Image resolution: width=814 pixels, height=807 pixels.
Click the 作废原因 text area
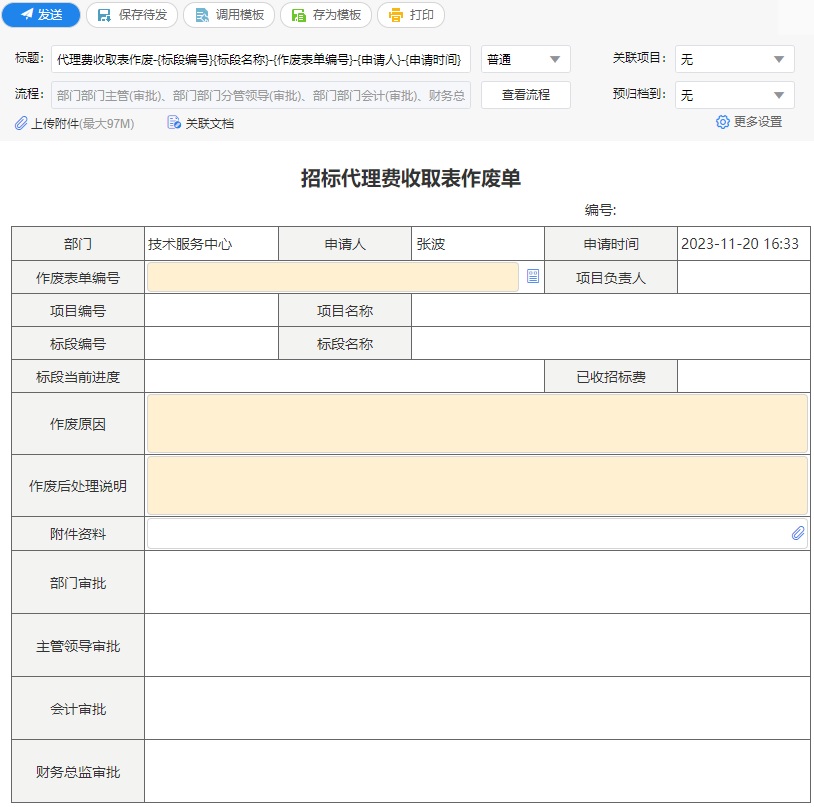point(477,423)
